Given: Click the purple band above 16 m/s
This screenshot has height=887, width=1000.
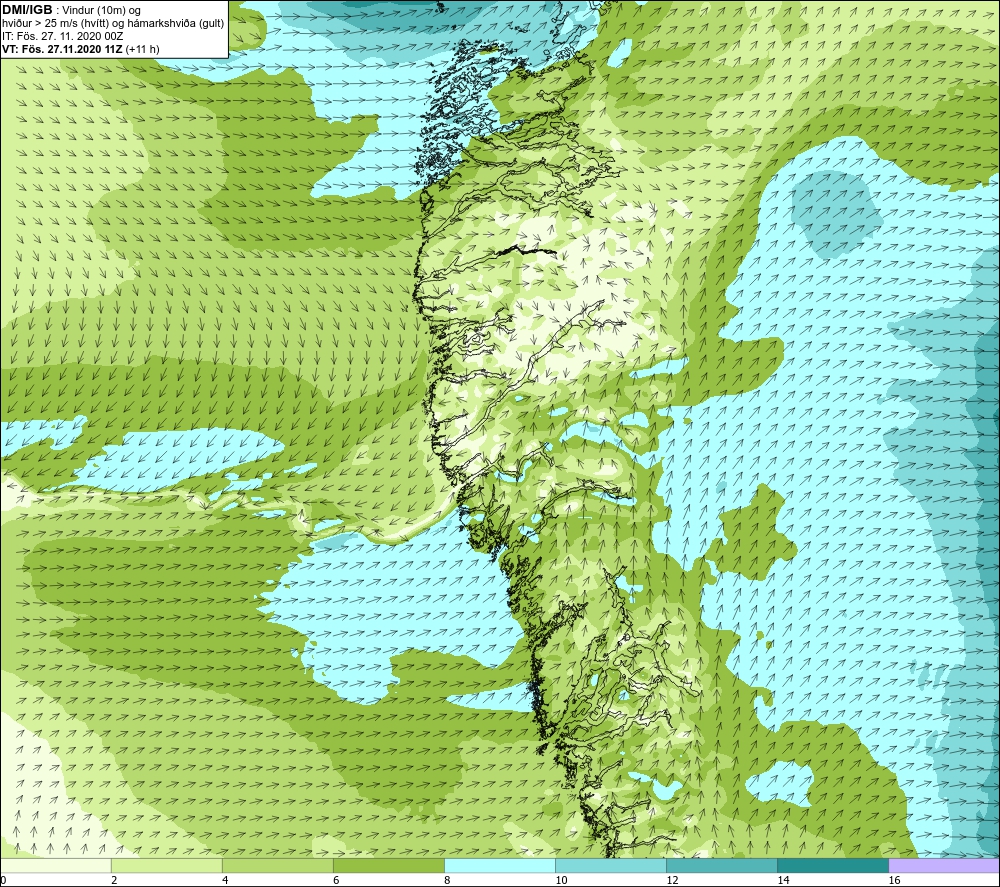Looking at the screenshot, I should (944, 865).
